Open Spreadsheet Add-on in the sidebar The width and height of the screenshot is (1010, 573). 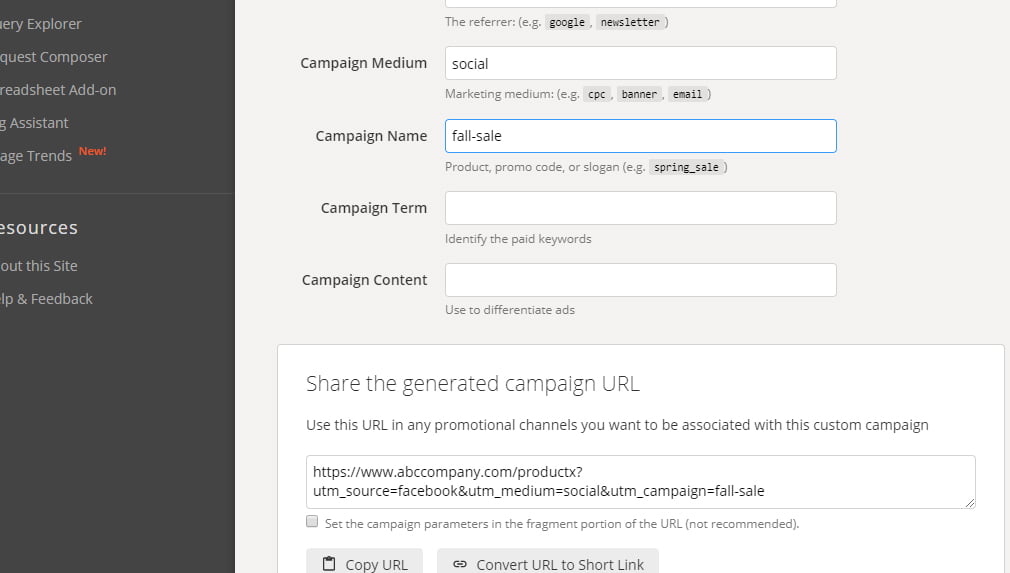click(x=58, y=90)
